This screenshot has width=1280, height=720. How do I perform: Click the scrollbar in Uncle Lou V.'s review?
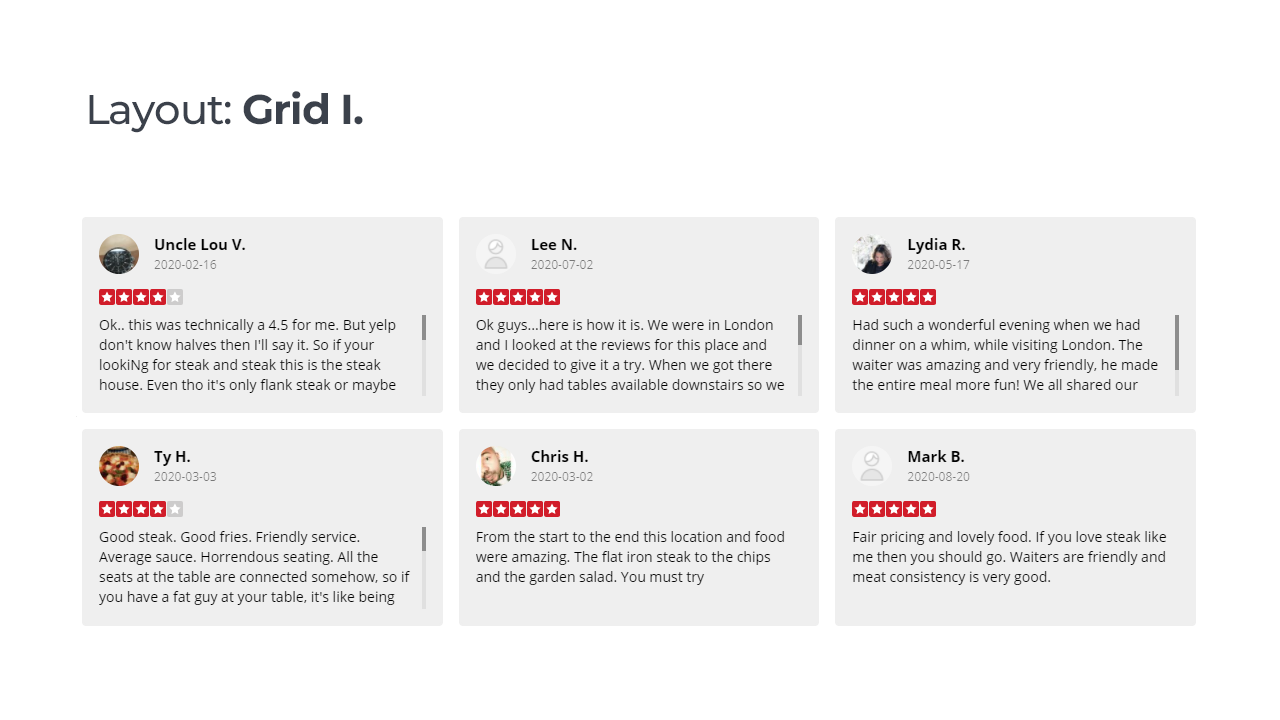(424, 355)
